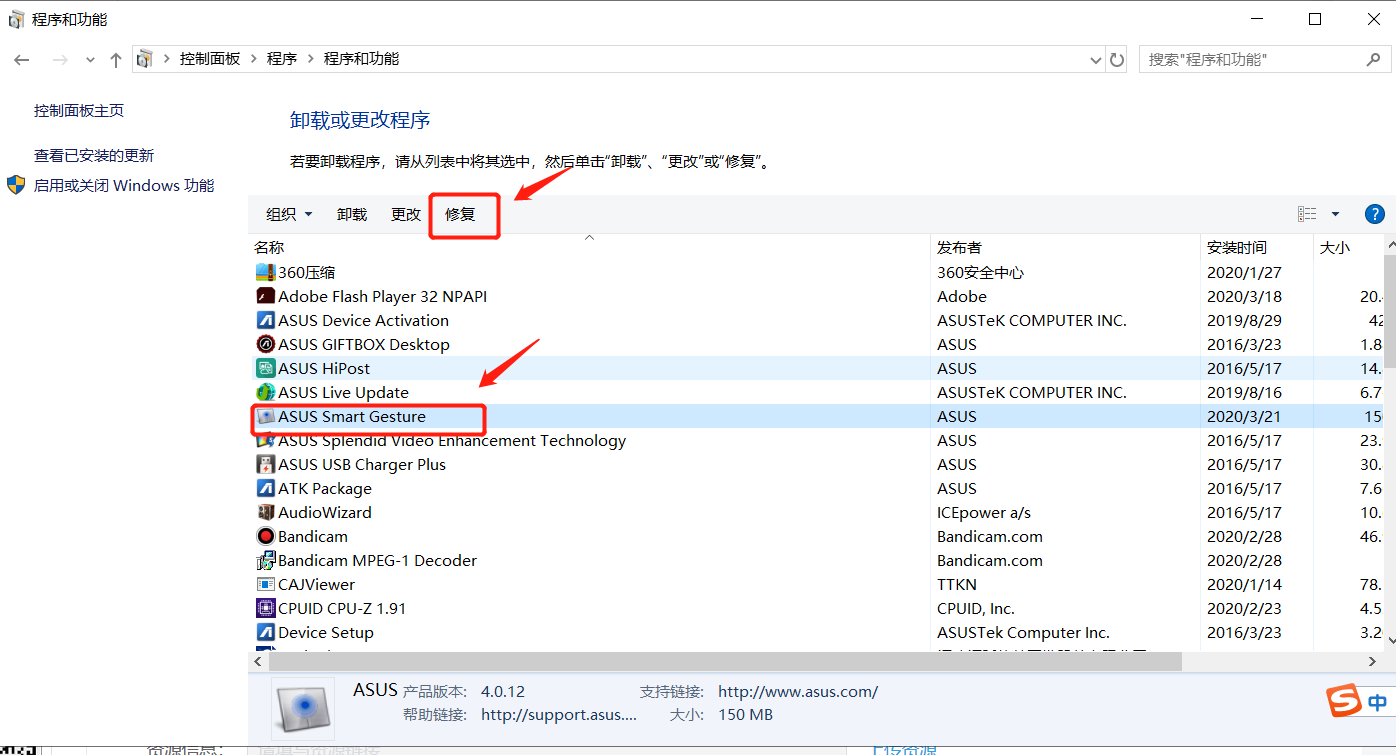Select the AudioWizard entry

tap(325, 512)
